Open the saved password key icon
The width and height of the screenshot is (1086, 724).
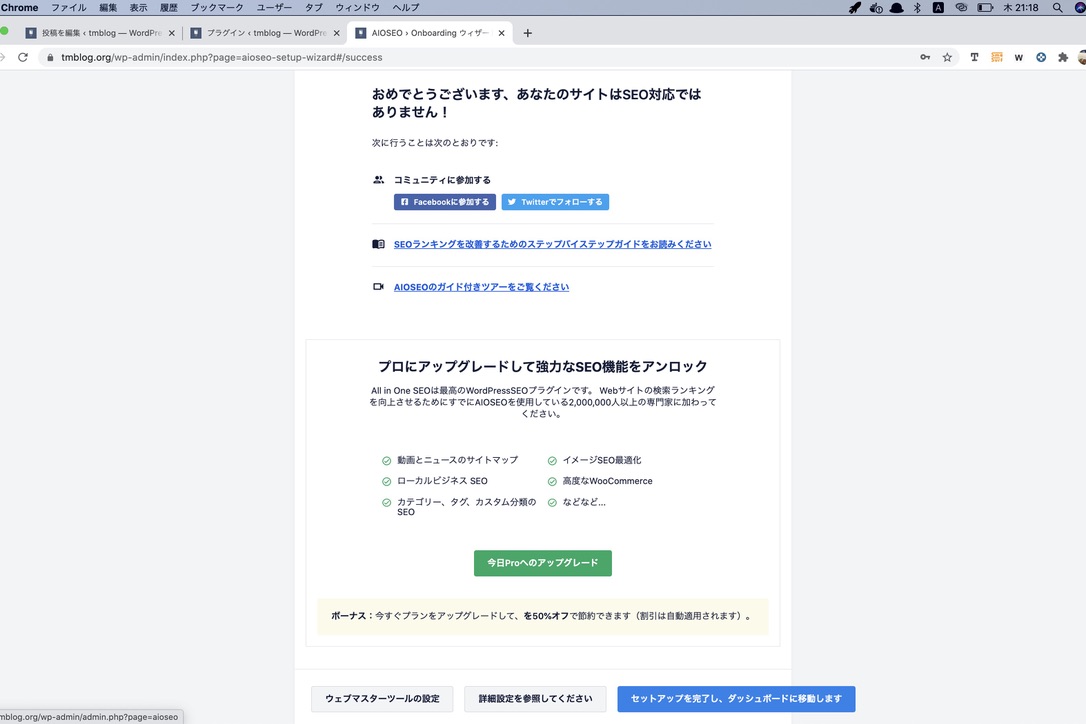tap(925, 58)
